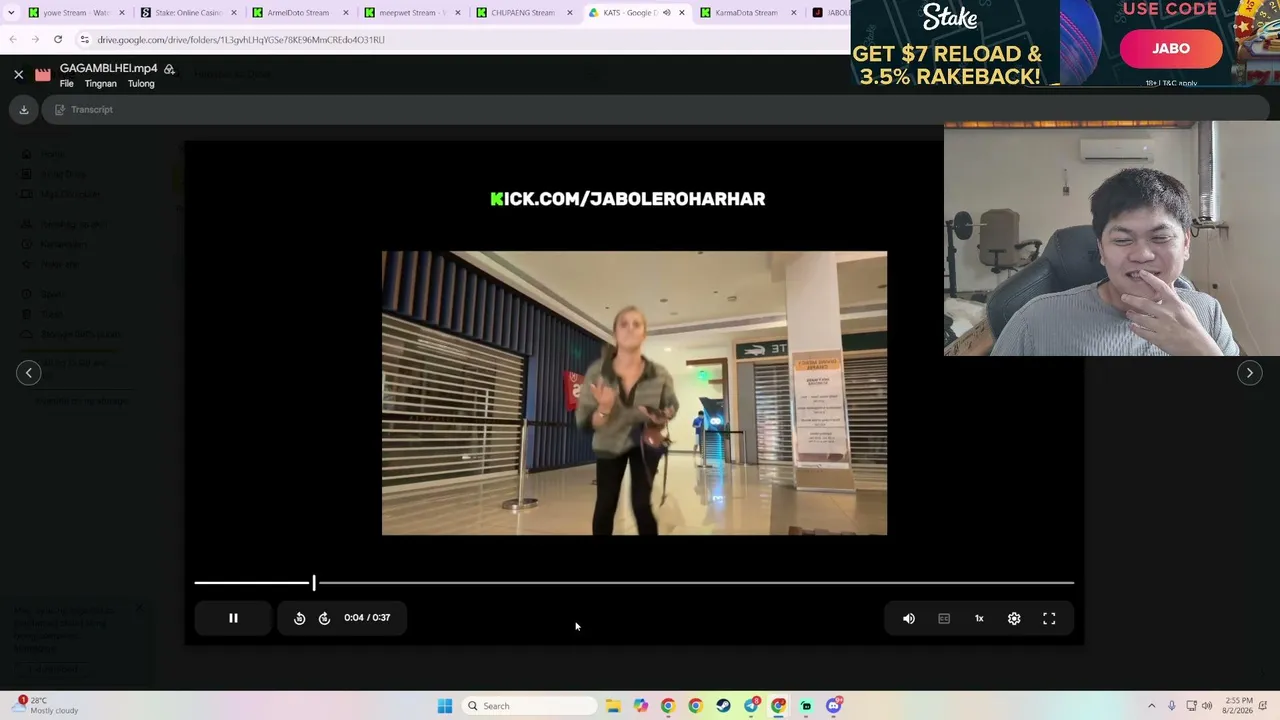Open the taskbar clock and calendar
1280x720 pixels.
1236,706
